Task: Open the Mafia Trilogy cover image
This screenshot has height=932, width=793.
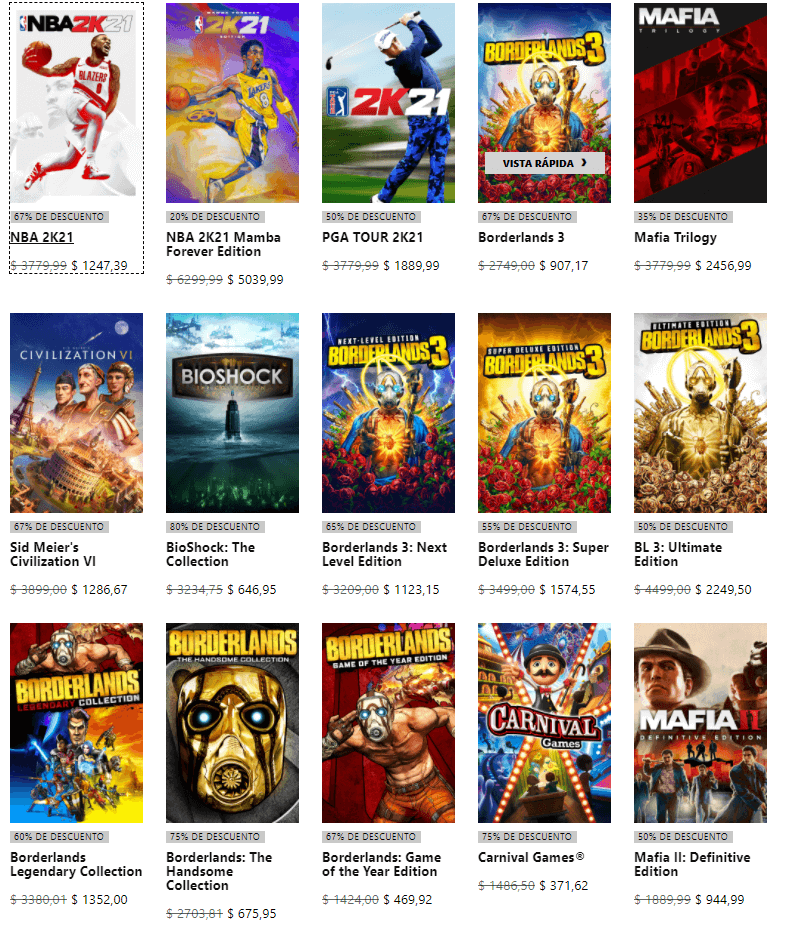Action: point(700,103)
